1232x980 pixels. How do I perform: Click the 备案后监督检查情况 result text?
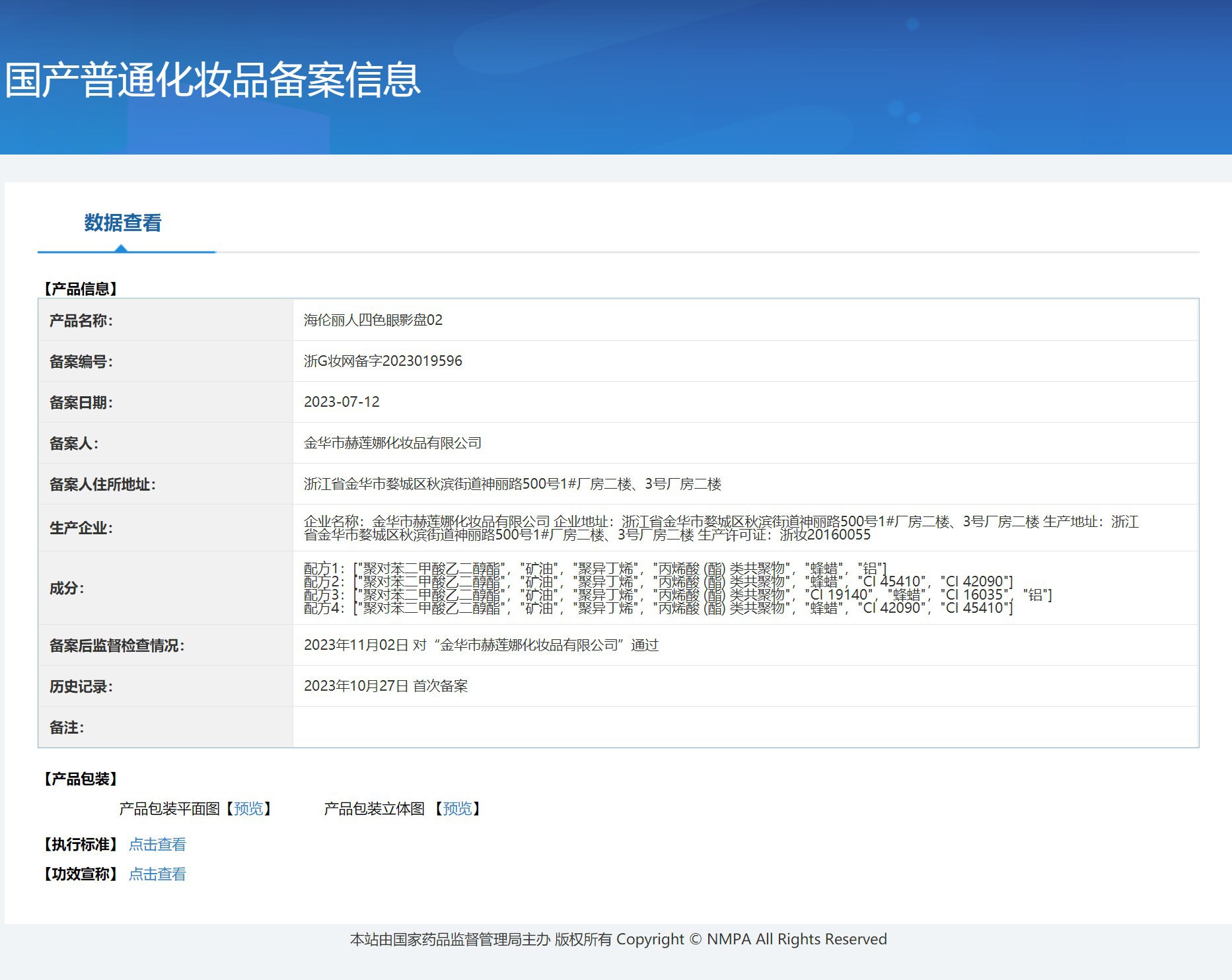[x=482, y=645]
